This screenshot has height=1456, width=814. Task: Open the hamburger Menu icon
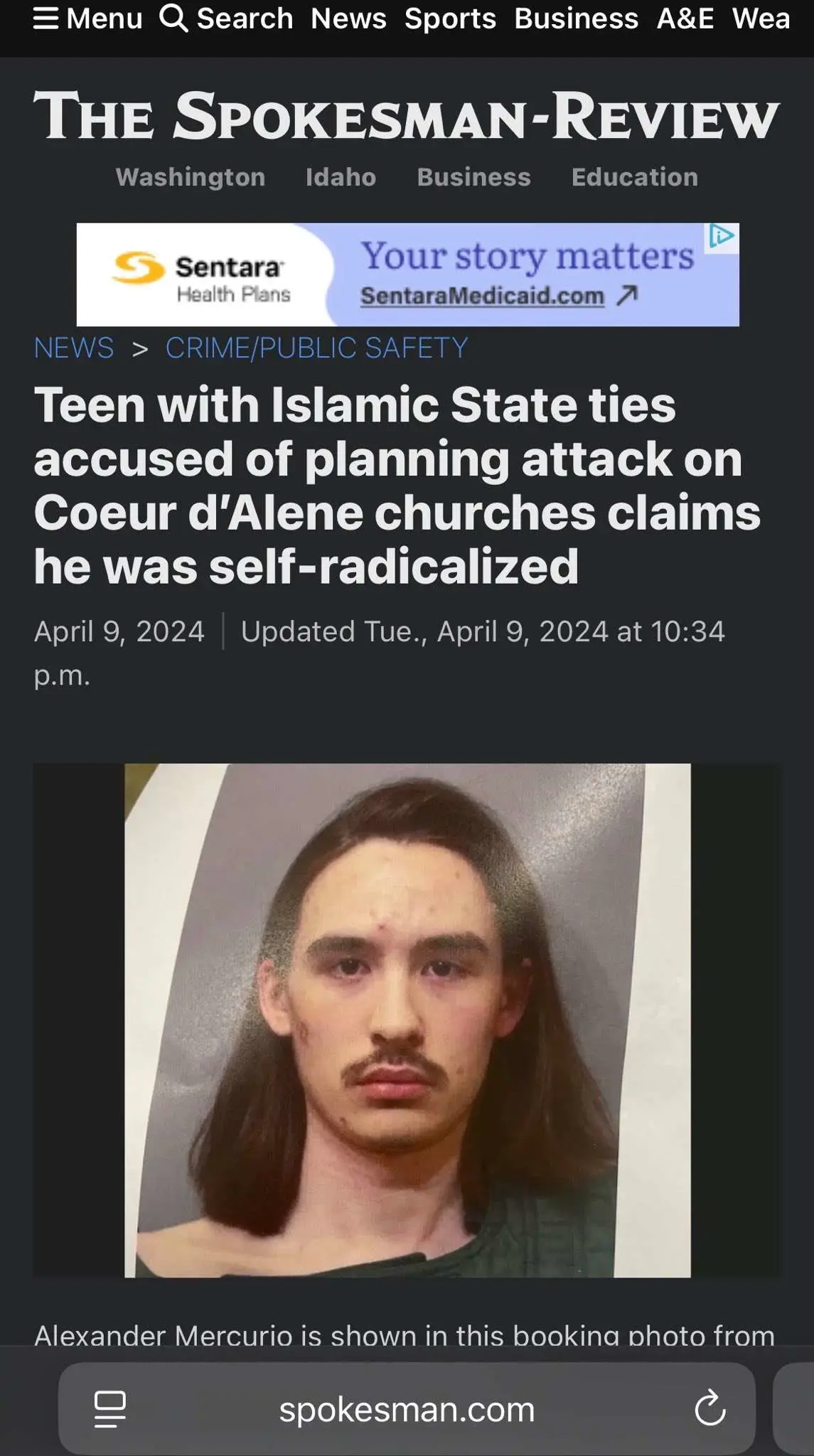pyautogui.click(x=46, y=18)
